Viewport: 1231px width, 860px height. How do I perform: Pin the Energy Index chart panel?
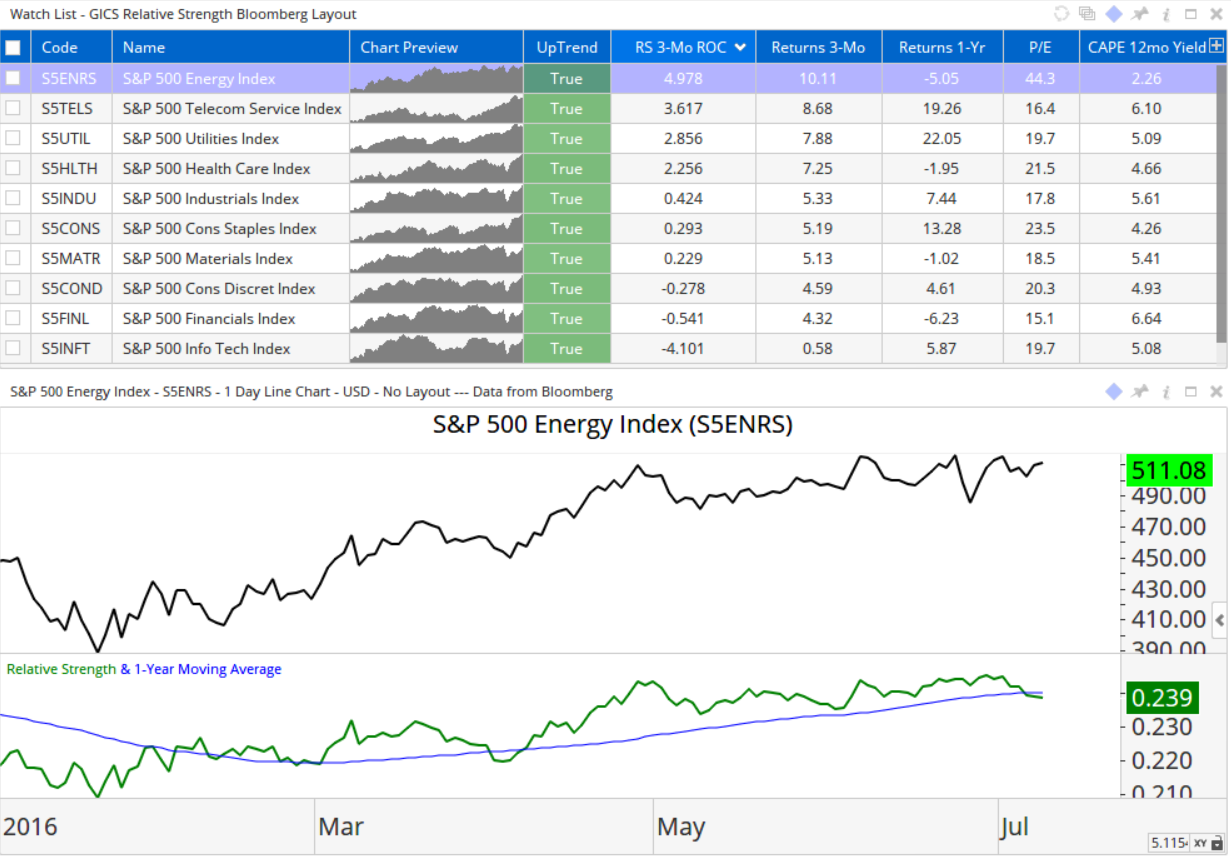click(x=1140, y=392)
